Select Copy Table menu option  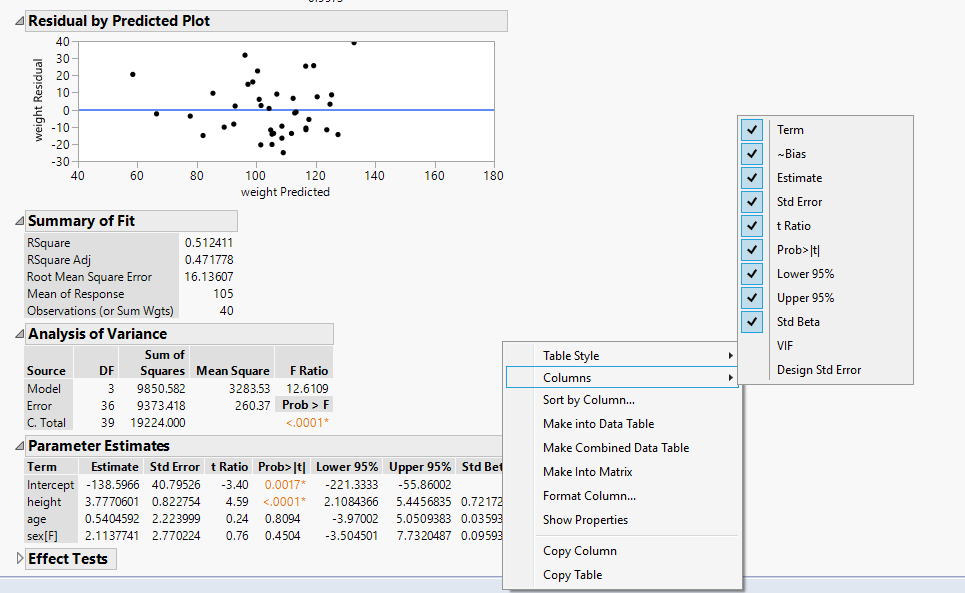click(x=572, y=575)
